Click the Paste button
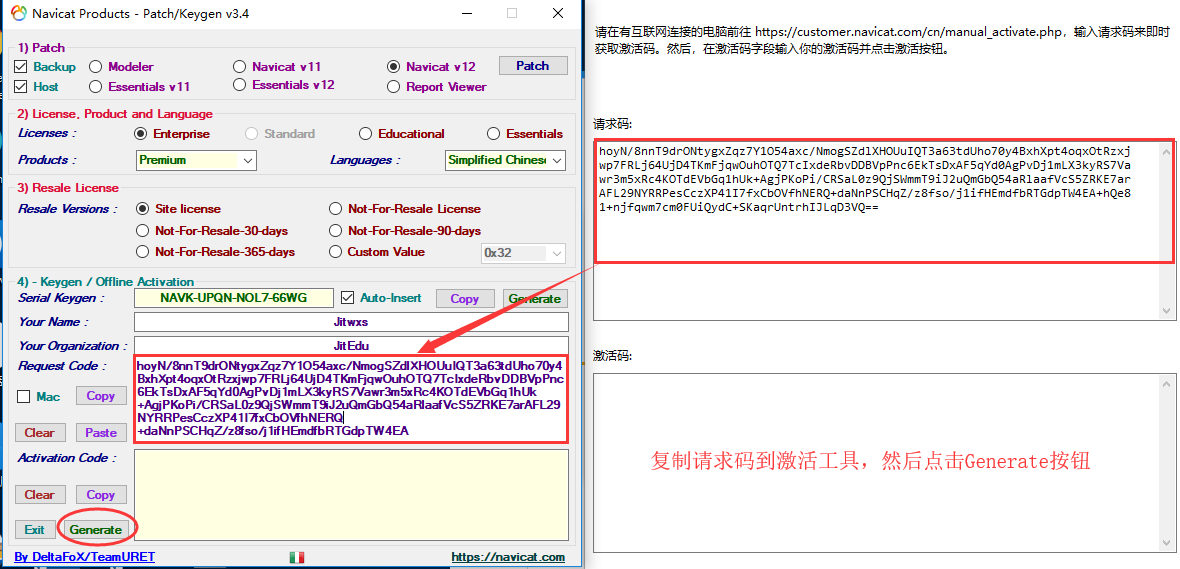1180x569 pixels. [x=101, y=433]
